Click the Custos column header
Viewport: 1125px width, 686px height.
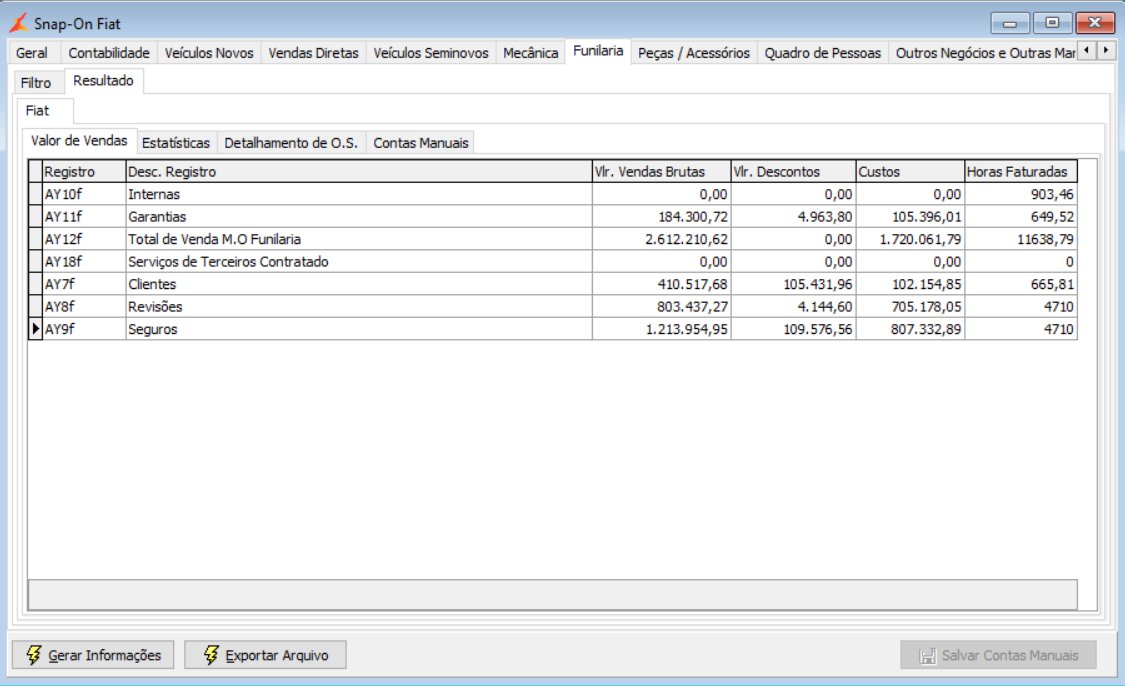click(910, 172)
